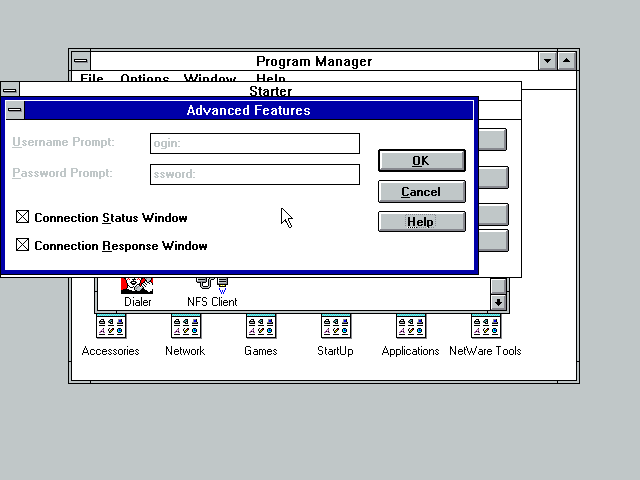Open the Options menu in Program Manager
The height and width of the screenshot is (480, 640).
point(144,78)
